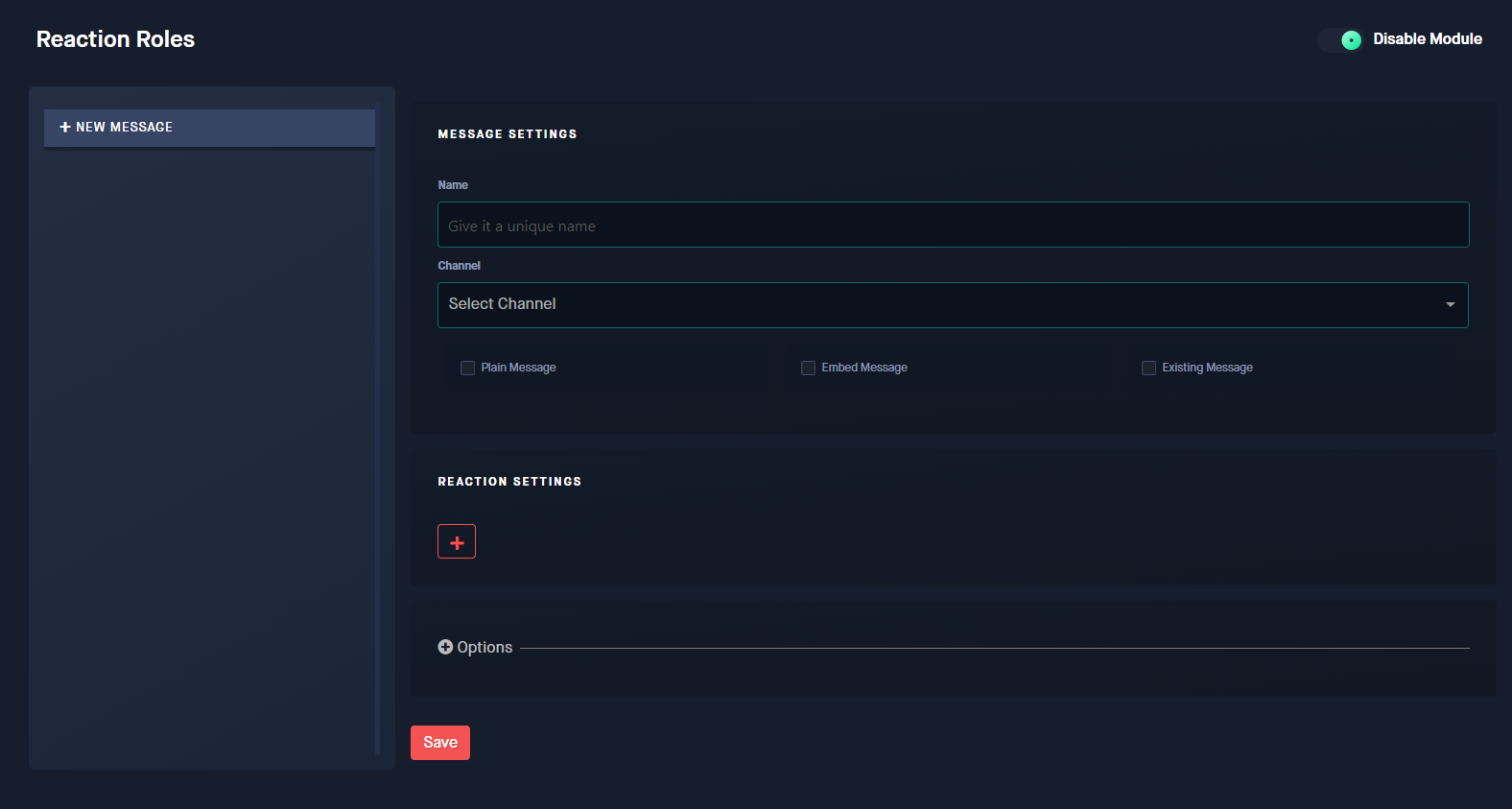This screenshot has width=1512, height=809.
Task: Check the Plain Message checkbox
Action: tap(467, 368)
